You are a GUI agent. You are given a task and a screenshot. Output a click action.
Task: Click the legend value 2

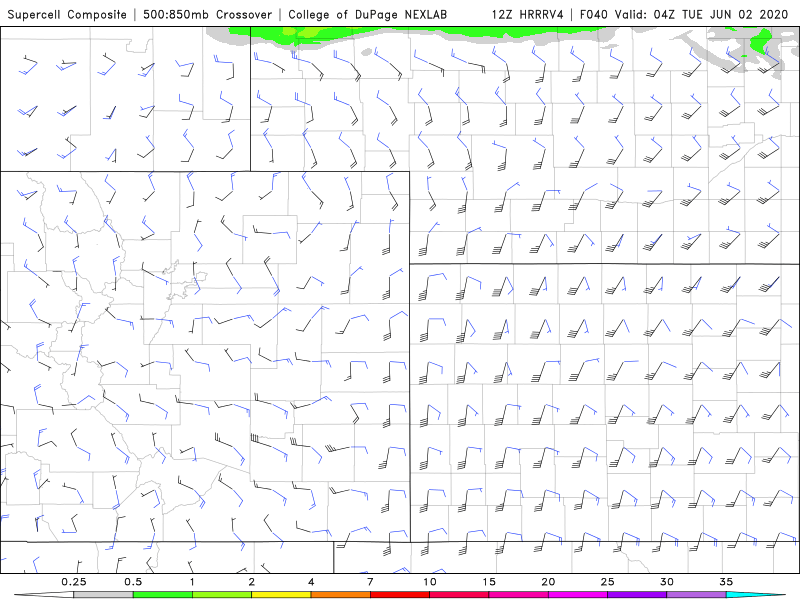pos(252,582)
